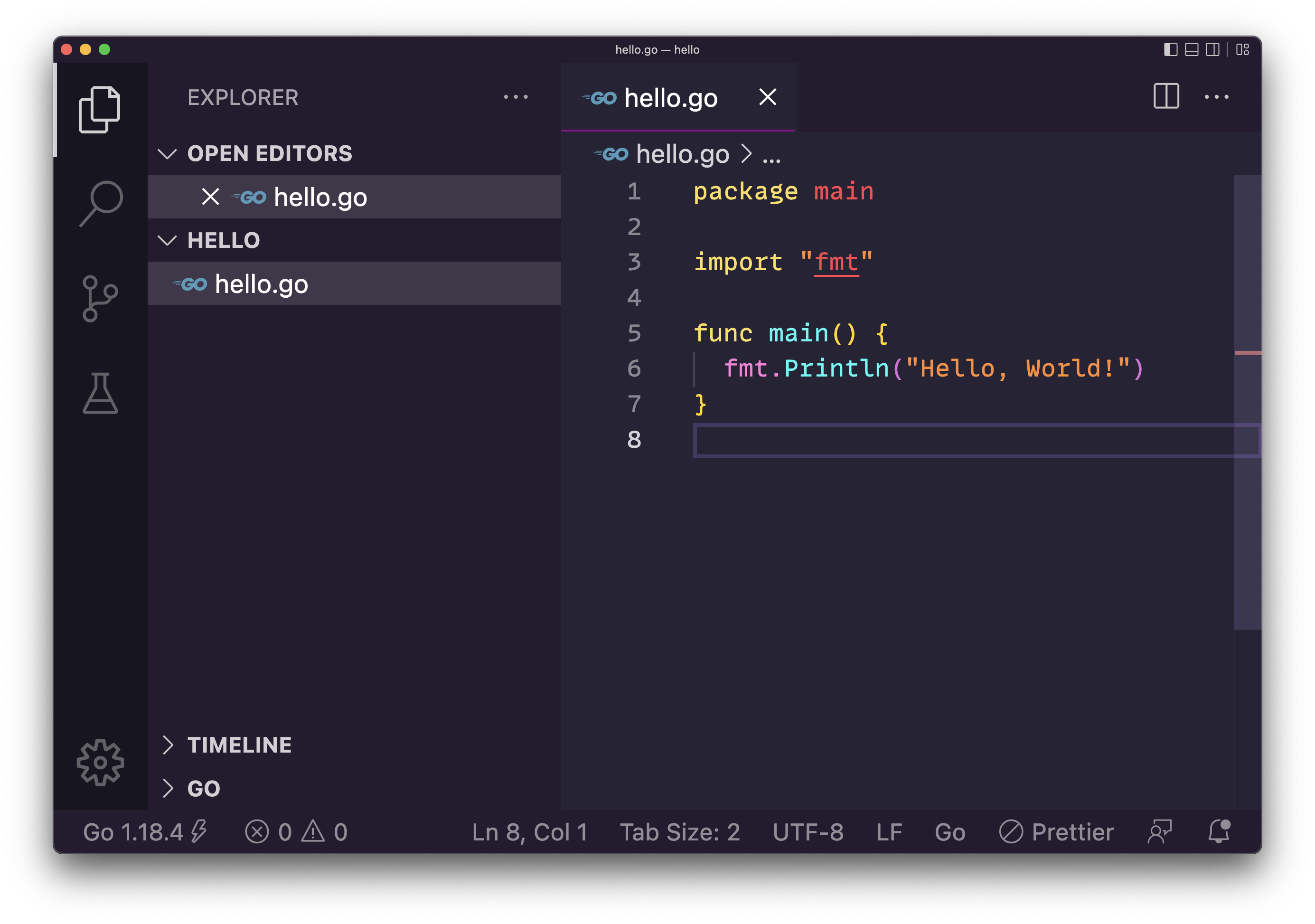Click the minimap scrollbar slider
Viewport: 1315px width, 924px height.
pyautogui.click(x=1247, y=401)
